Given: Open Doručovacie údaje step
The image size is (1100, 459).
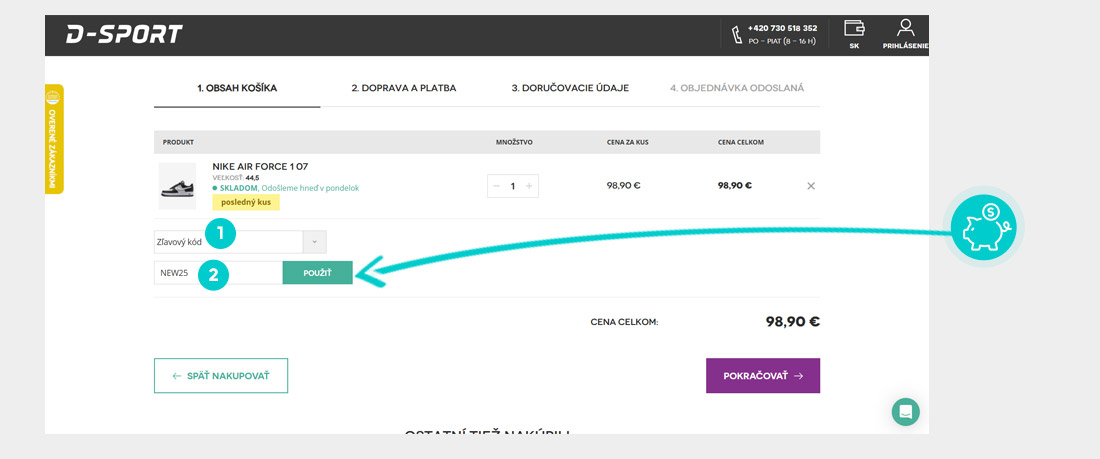Looking at the screenshot, I should 570,88.
